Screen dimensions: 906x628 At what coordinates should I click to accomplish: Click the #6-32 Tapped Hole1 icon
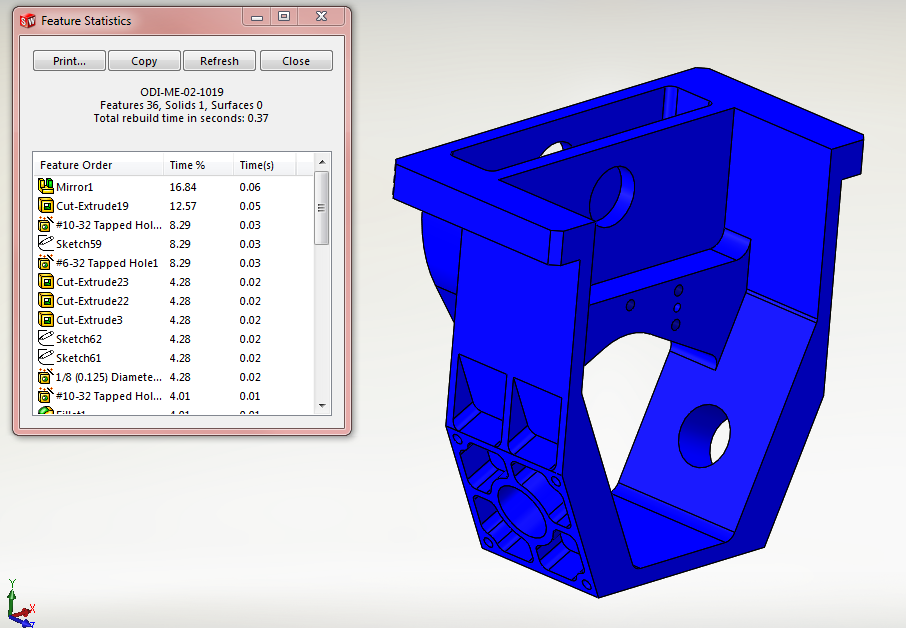click(x=46, y=262)
